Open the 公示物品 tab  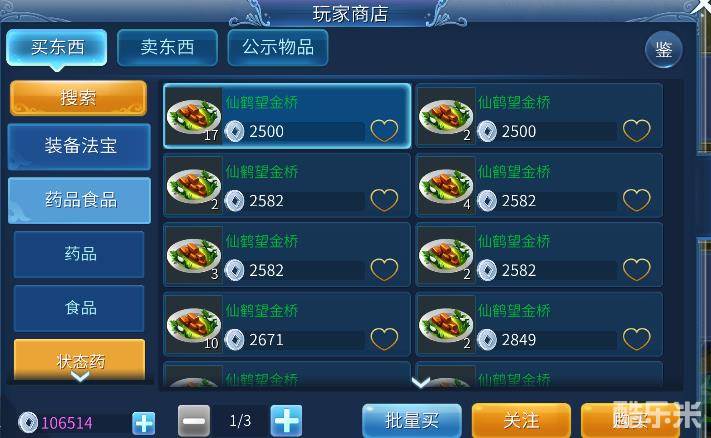click(x=278, y=48)
